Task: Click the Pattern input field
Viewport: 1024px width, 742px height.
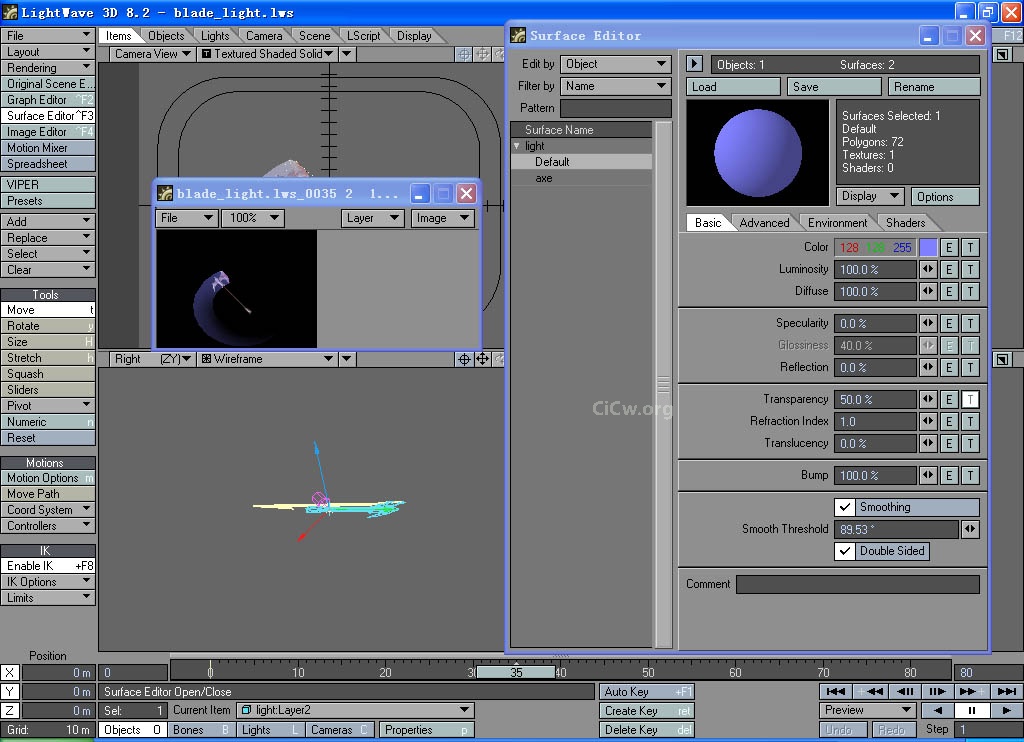Action: (615, 108)
